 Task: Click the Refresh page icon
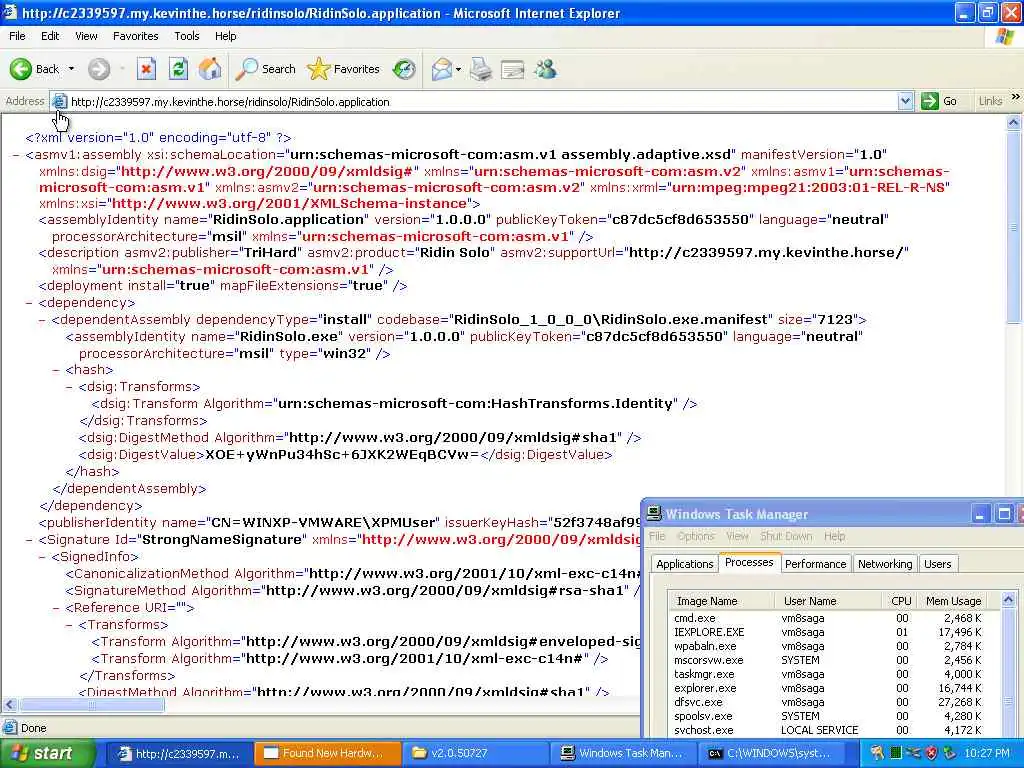pos(178,69)
